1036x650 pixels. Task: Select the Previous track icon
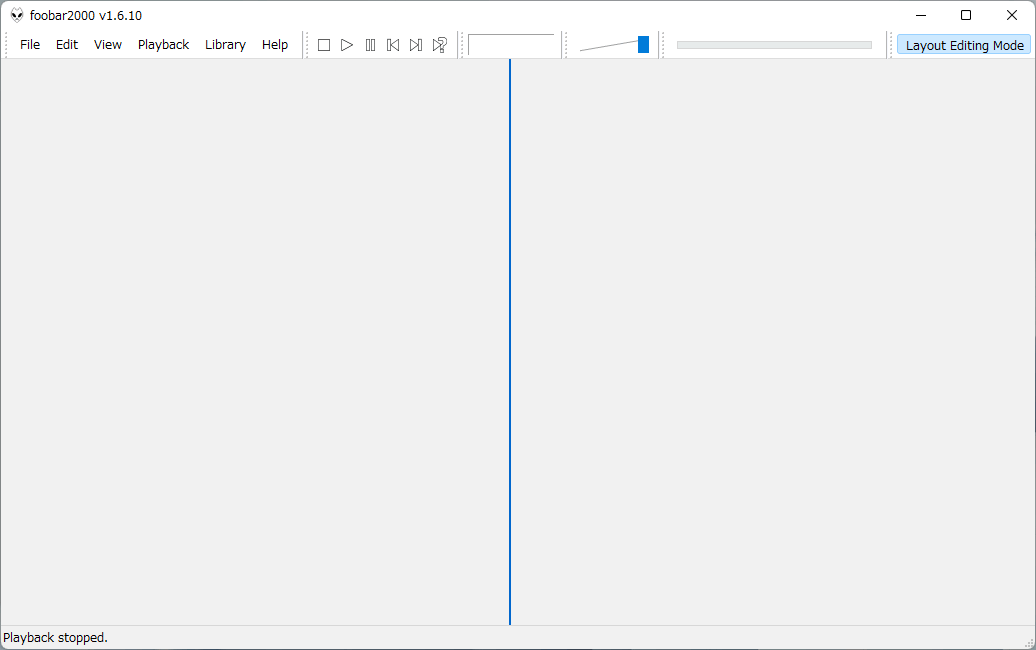point(393,44)
